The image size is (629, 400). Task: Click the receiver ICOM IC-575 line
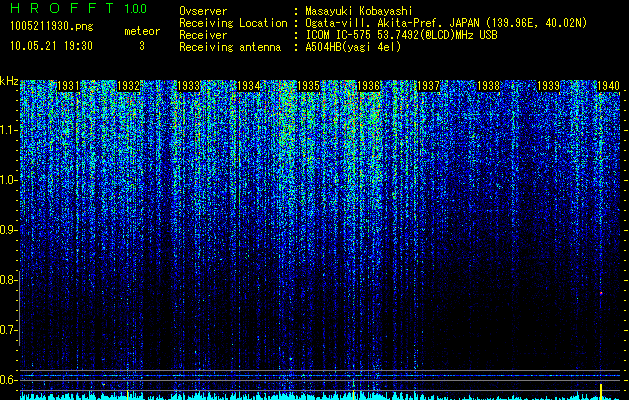401,35
